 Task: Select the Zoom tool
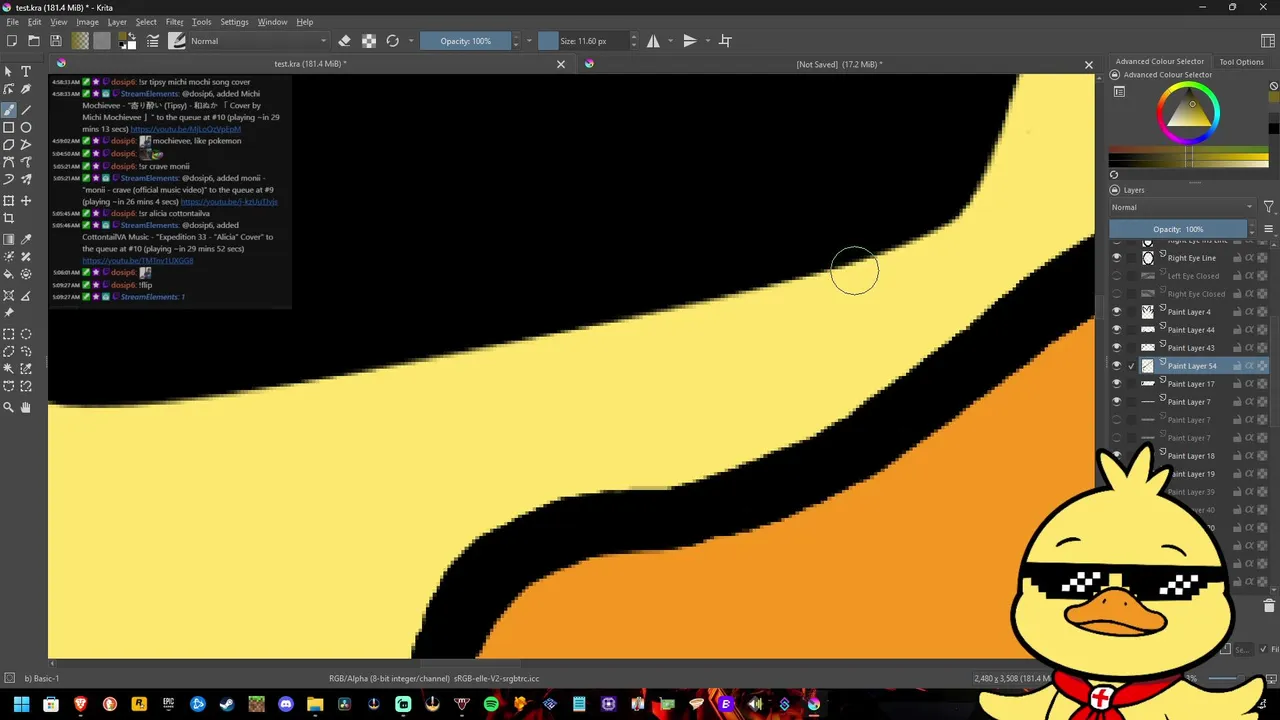pyautogui.click(x=9, y=407)
